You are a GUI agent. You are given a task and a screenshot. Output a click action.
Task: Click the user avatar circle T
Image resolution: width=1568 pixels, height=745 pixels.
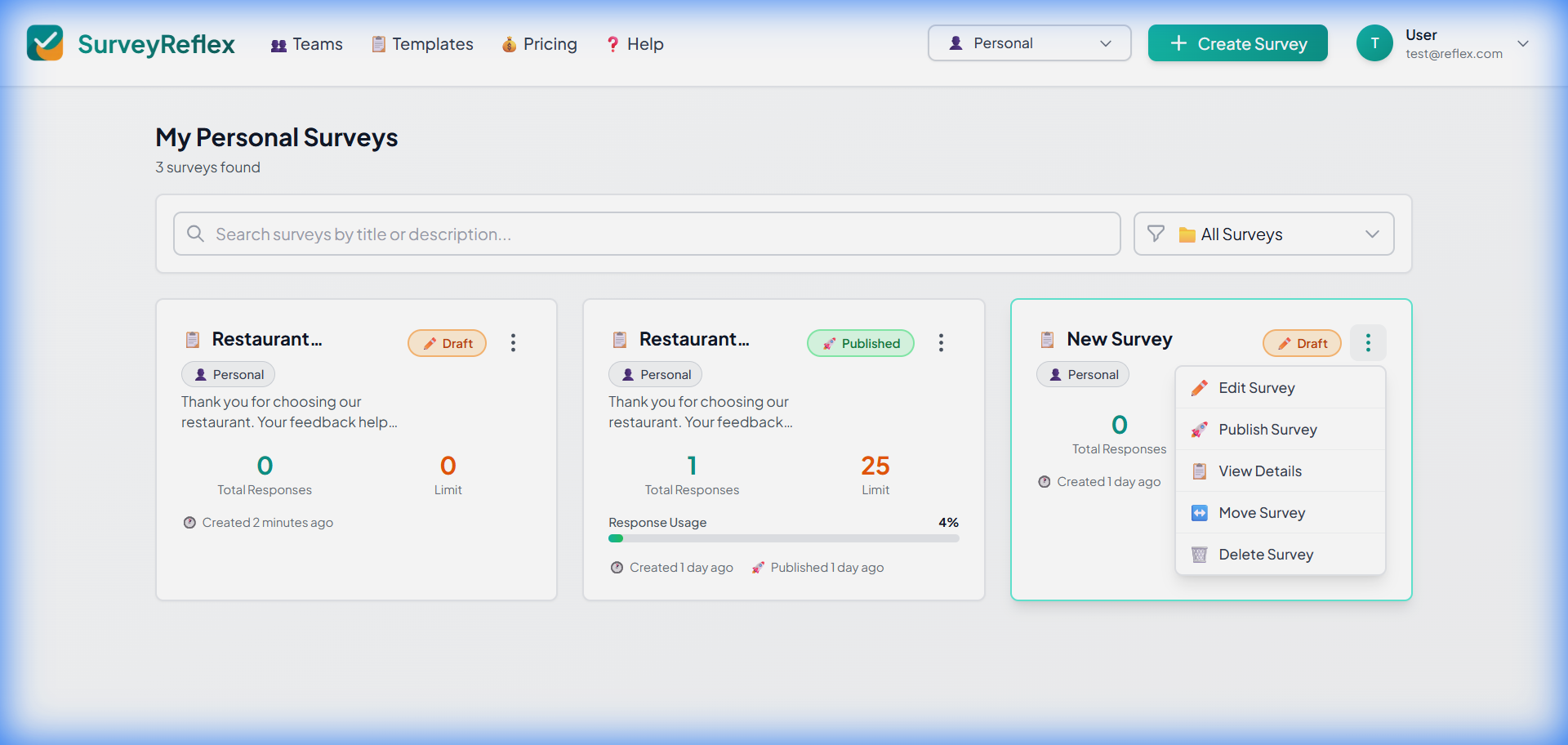[1374, 43]
